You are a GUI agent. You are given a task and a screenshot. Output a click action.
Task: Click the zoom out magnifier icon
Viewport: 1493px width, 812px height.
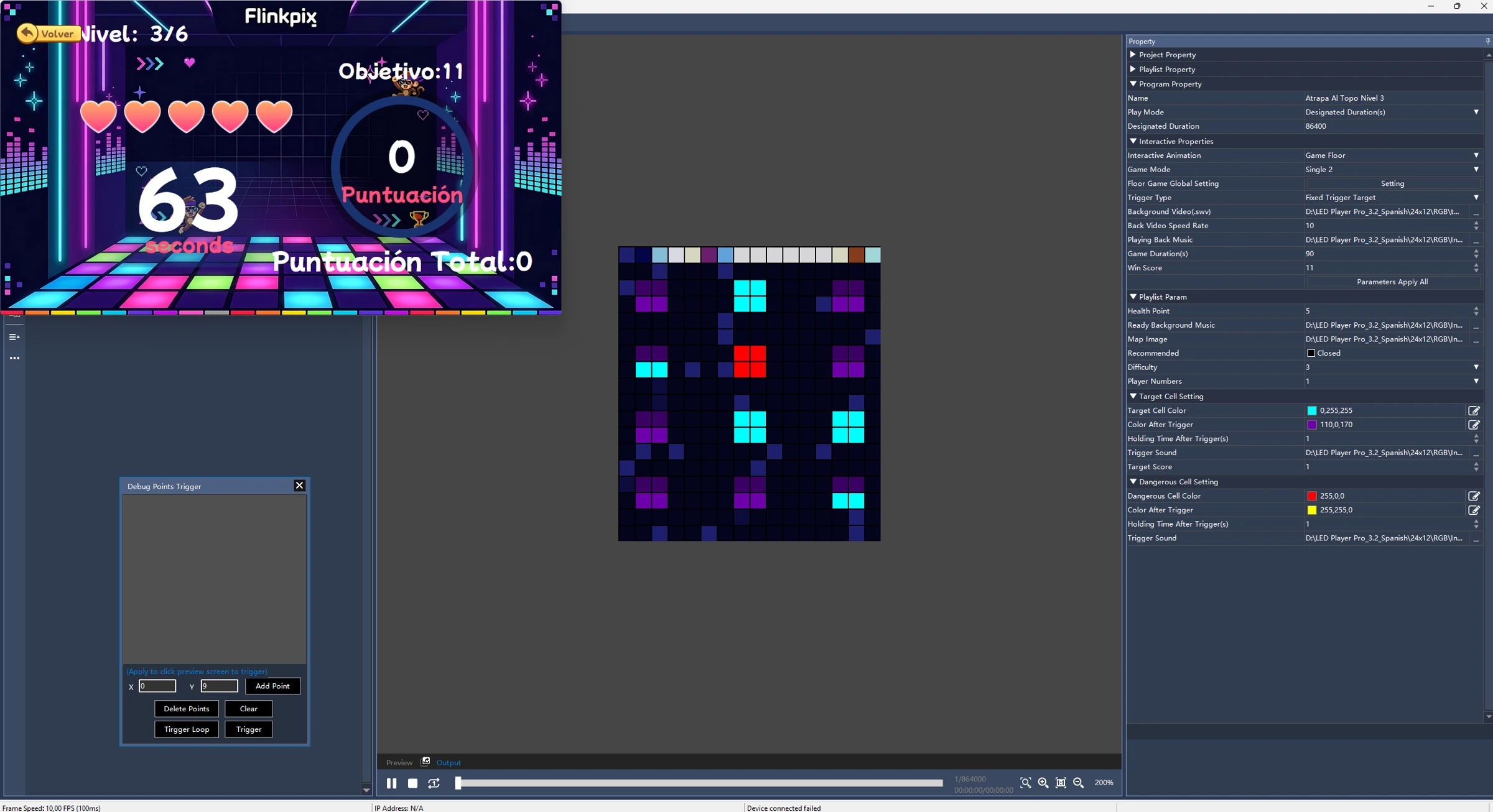coord(1079,783)
